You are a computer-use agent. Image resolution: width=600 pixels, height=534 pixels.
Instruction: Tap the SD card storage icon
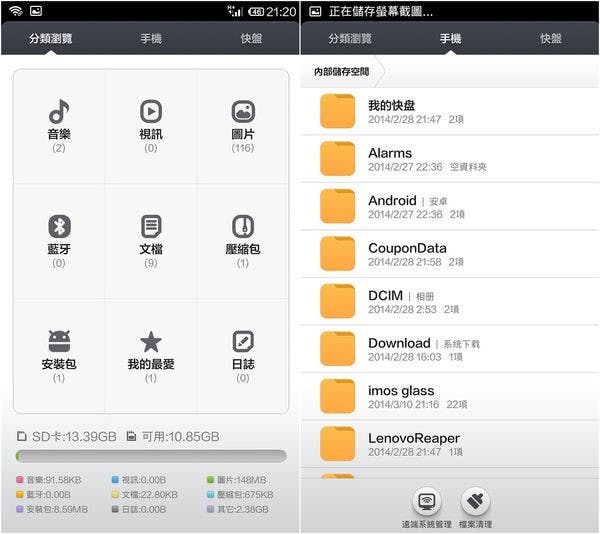[x=22, y=436]
